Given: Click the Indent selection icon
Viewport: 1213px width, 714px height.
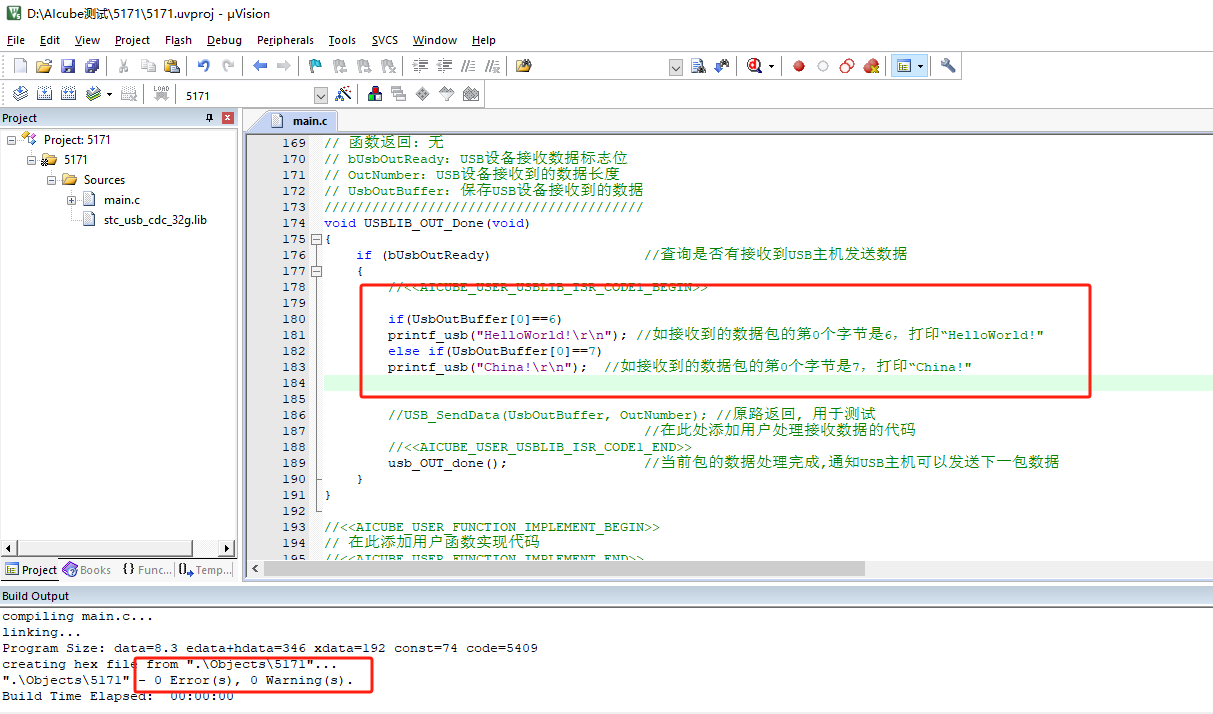Looking at the screenshot, I should coord(420,66).
